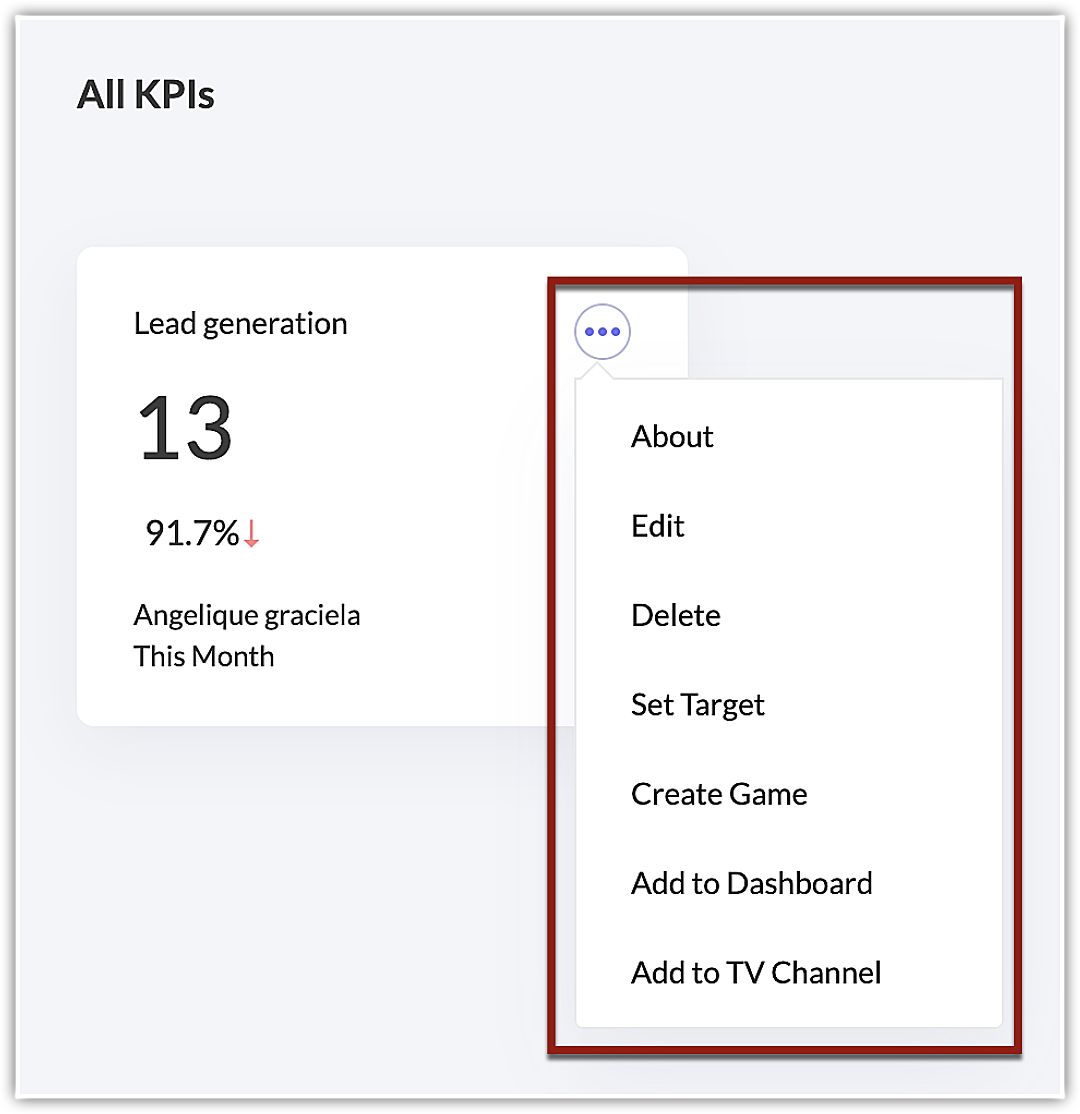Click Add to Dashboard option

tap(751, 883)
